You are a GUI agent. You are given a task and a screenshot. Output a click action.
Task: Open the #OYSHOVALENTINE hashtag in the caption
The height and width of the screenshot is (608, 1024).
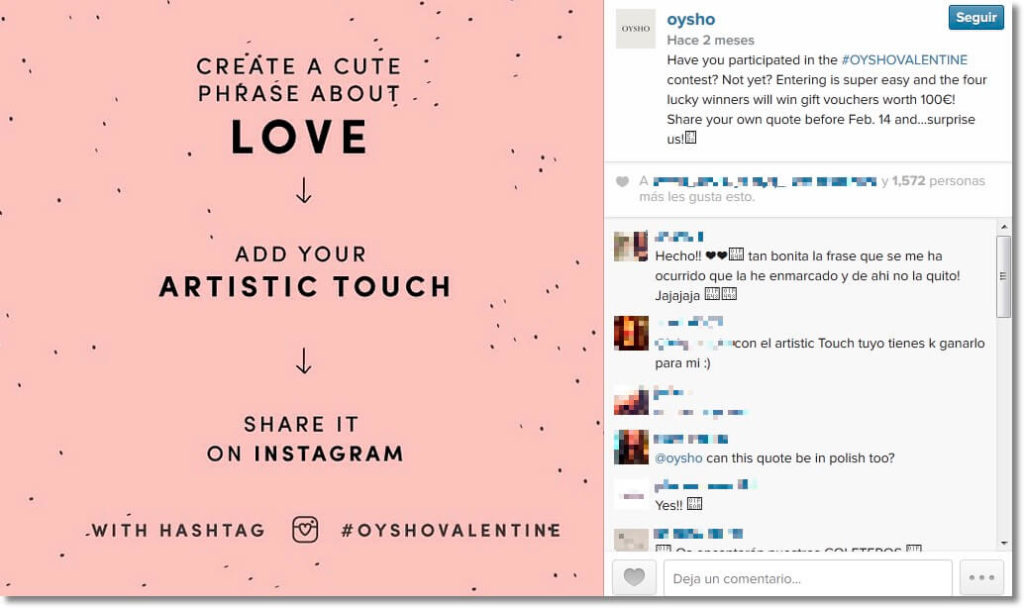pyautogui.click(x=904, y=59)
